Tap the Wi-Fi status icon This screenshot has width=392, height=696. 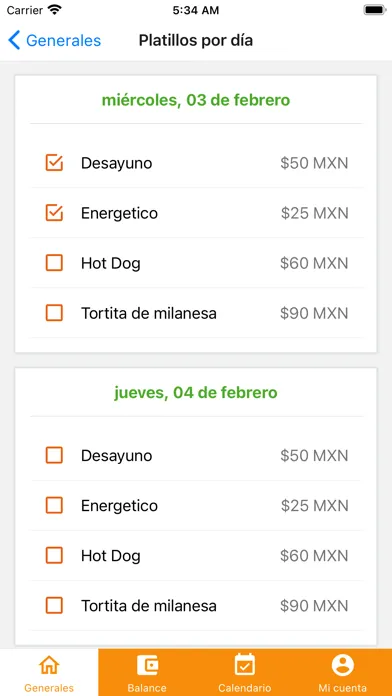click(x=55, y=10)
